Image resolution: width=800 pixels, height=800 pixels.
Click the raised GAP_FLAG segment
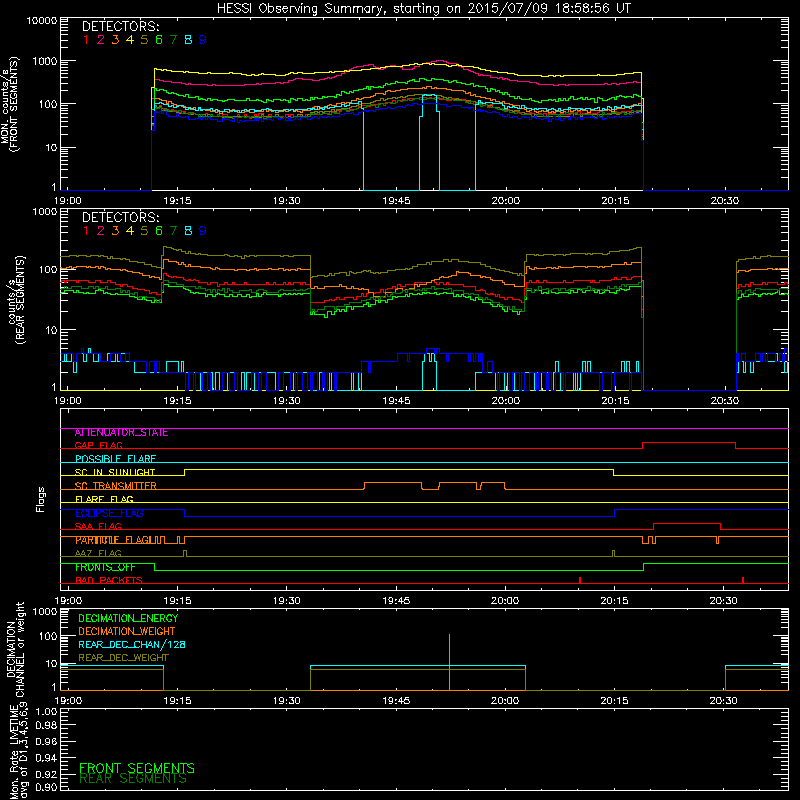coord(689,443)
